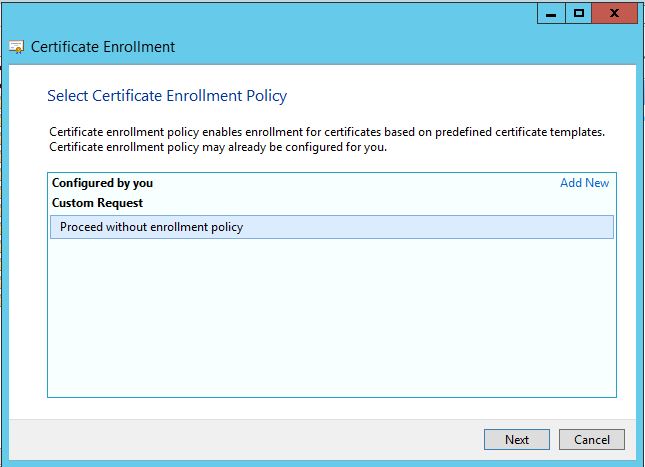Screen dimensions: 645x467
Task: Close the Certificate Enrollment dialog
Action: [614, 12]
